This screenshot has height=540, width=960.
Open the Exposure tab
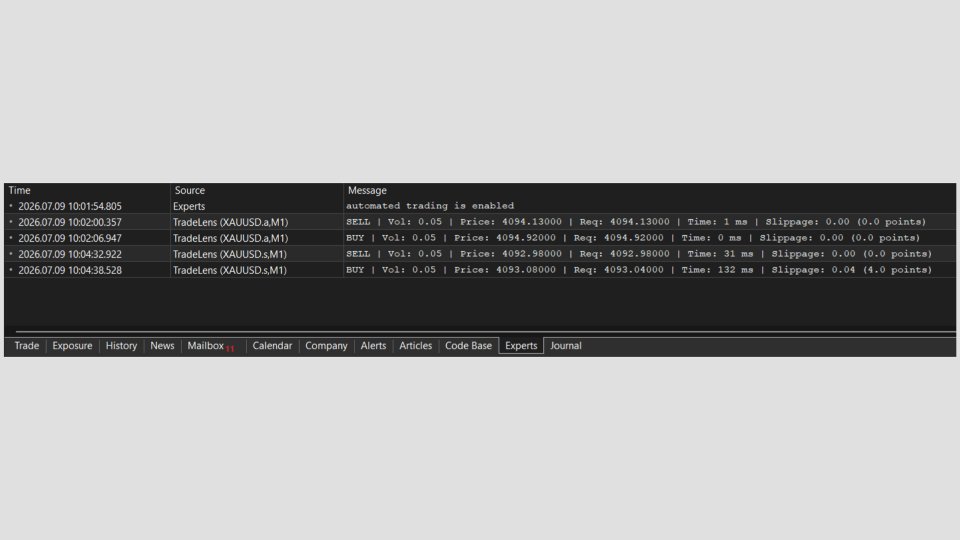pos(72,346)
